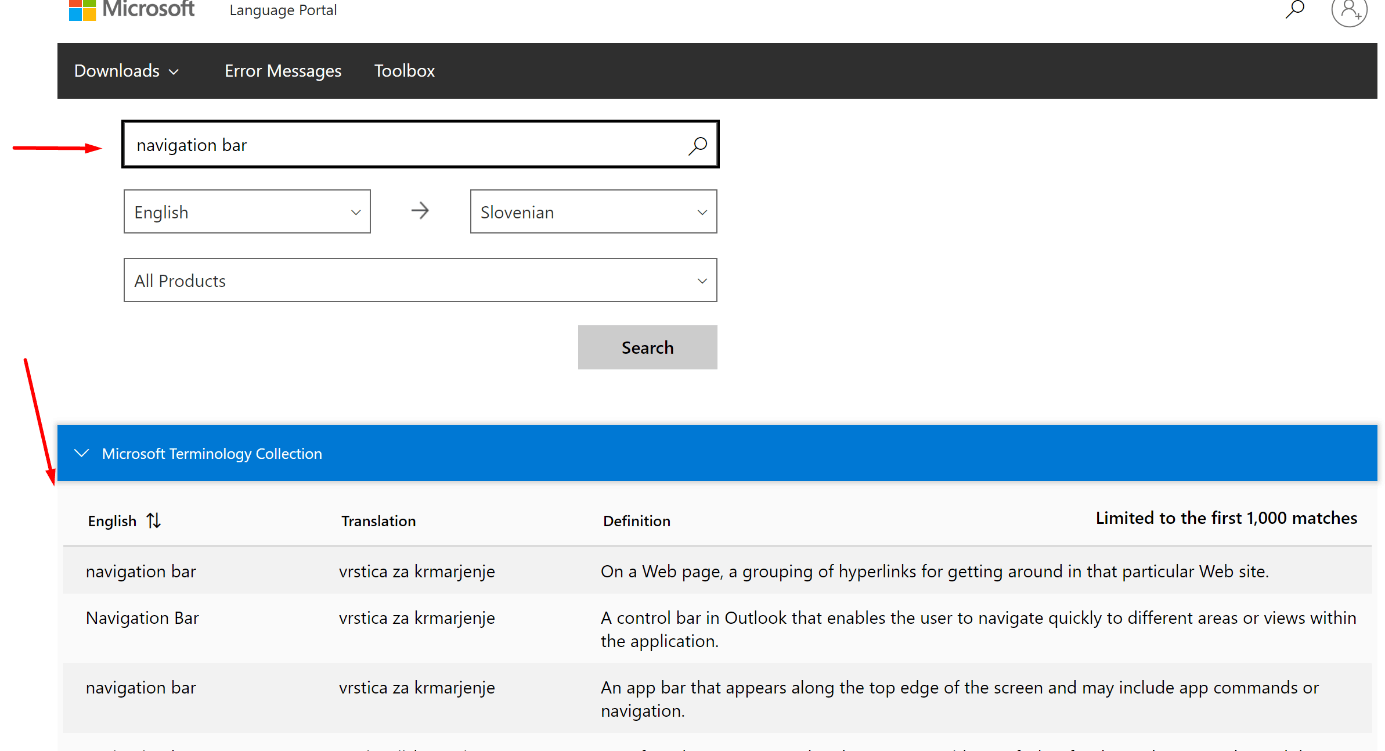The height and width of the screenshot is (751, 1385).
Task: Click the 'grouping of hyperlinks' definition text
Action: click(x=935, y=572)
